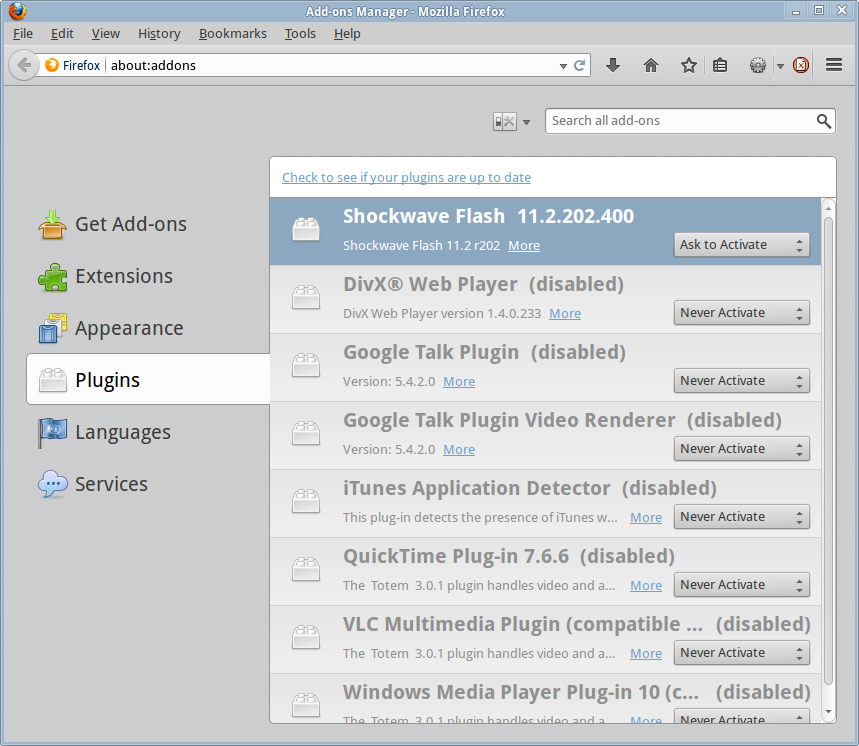Click the Get Add-ons box icon
Viewport: 859px width, 746px height.
click(53, 225)
